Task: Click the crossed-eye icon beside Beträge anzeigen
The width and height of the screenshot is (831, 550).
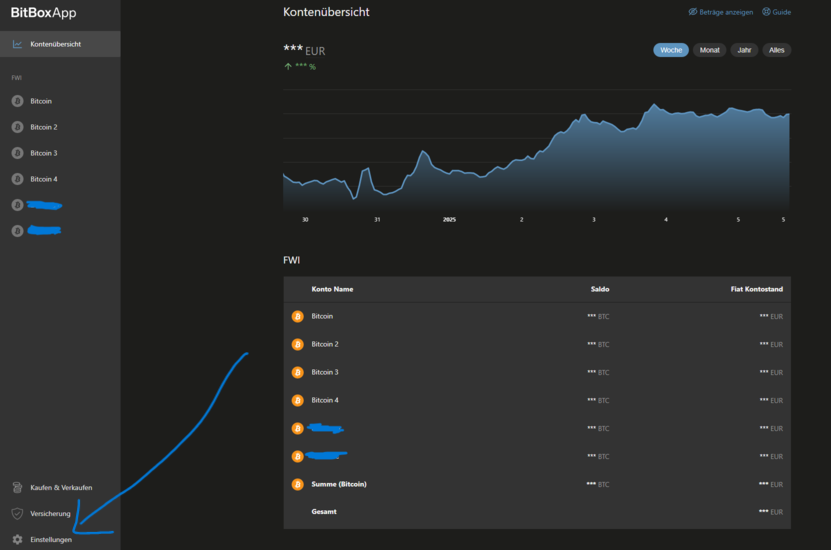Action: coord(693,12)
